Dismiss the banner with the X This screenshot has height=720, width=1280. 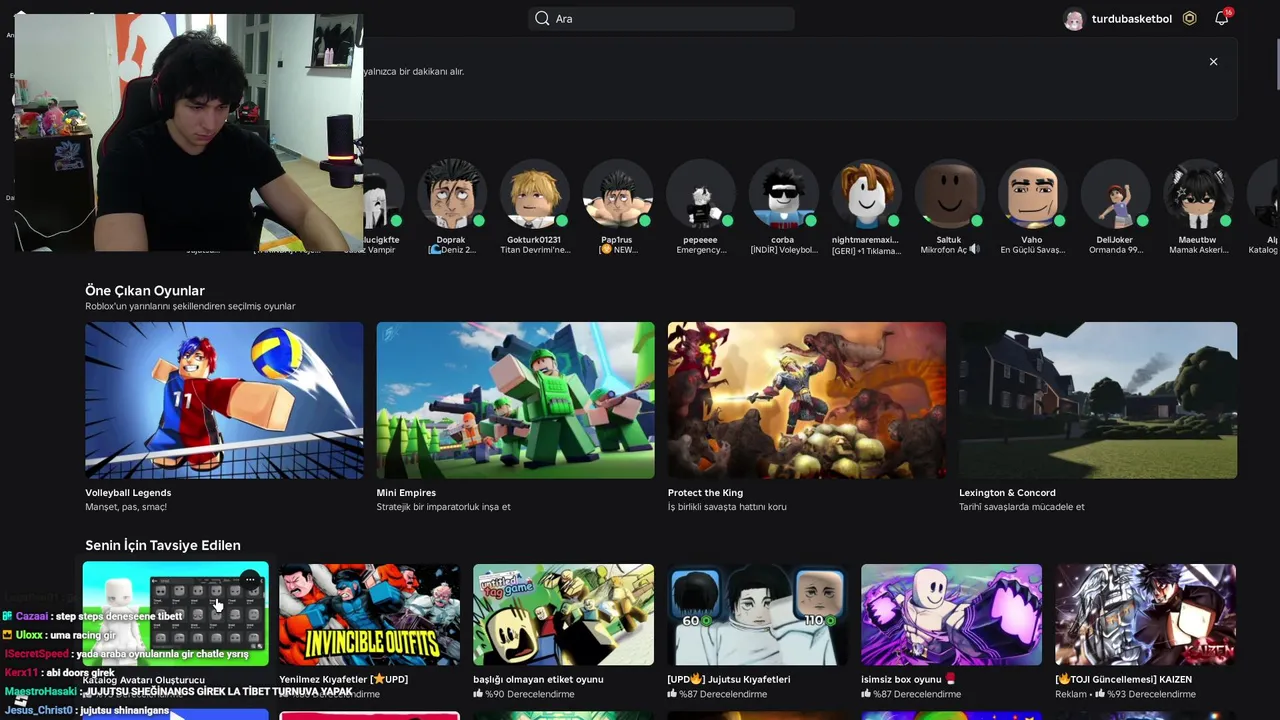click(1213, 62)
